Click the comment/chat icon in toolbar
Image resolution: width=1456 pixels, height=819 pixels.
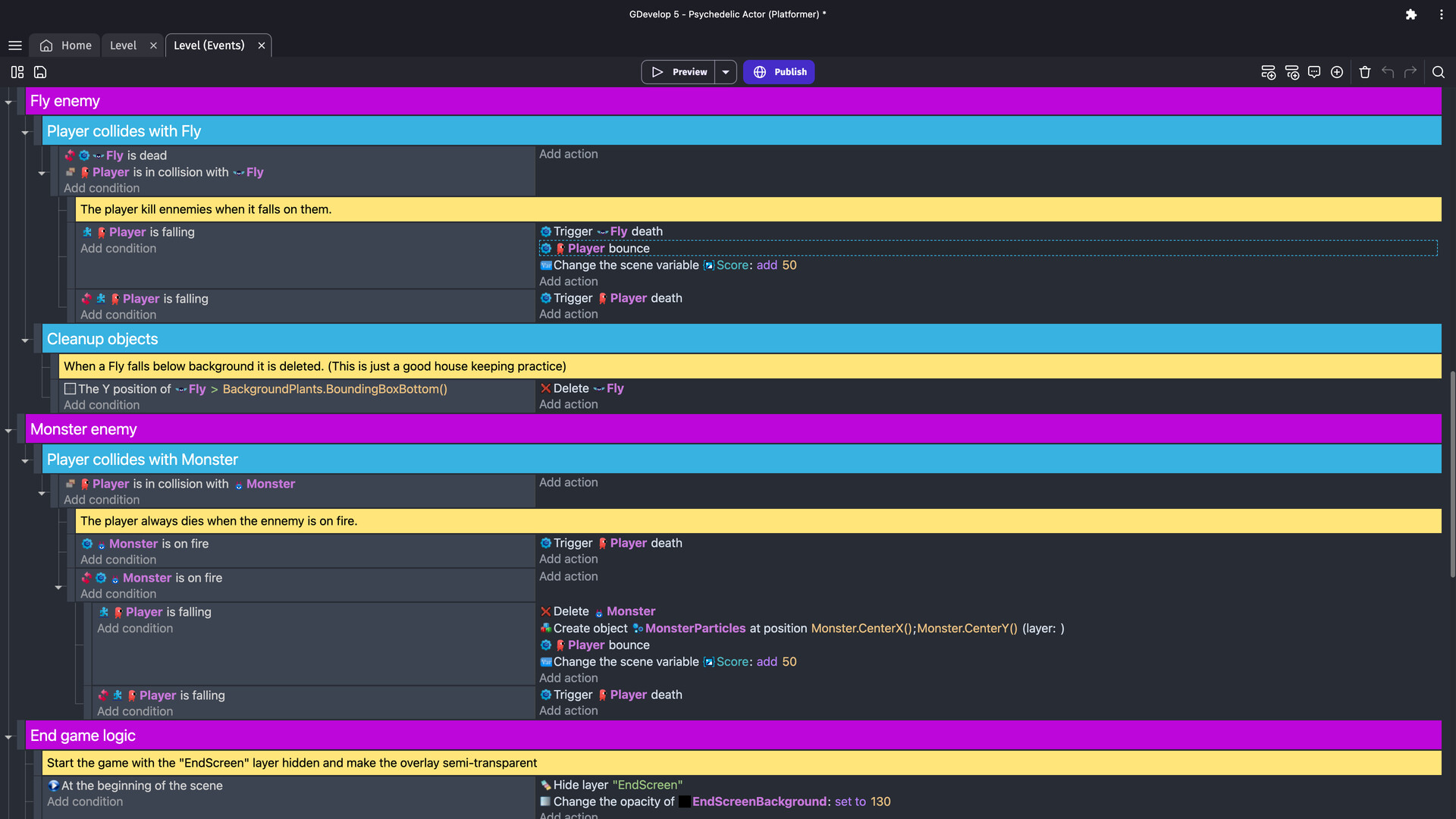pos(1314,72)
